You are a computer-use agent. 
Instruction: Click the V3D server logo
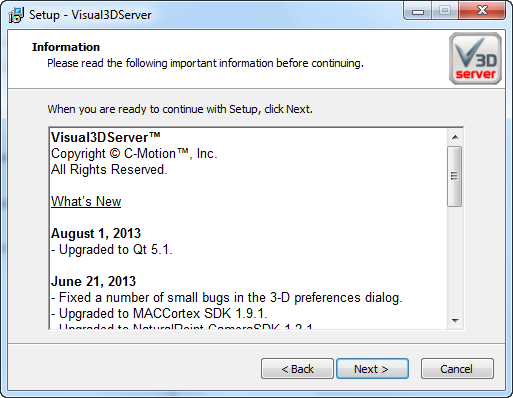click(475, 58)
